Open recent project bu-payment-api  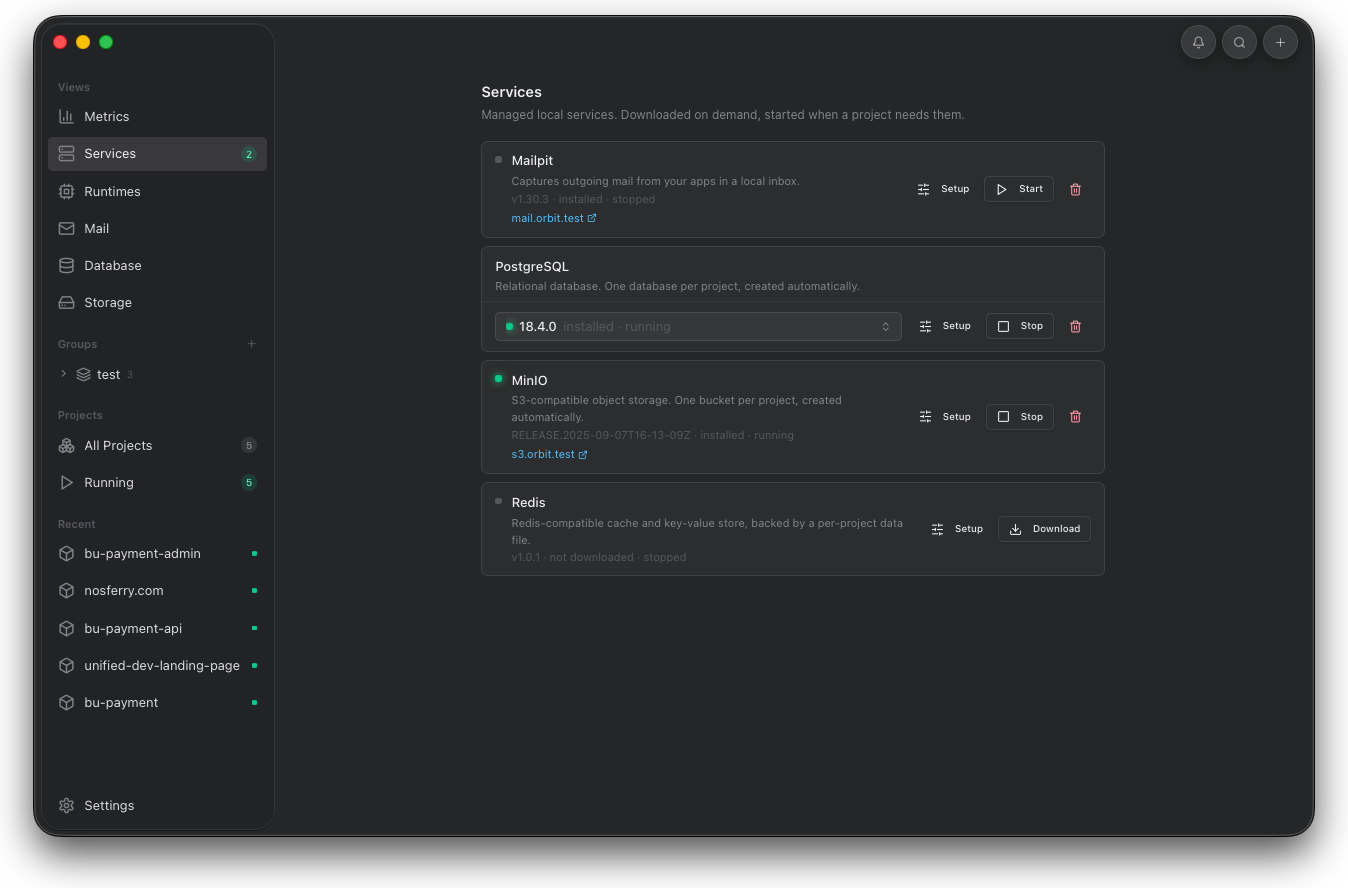tap(157, 628)
